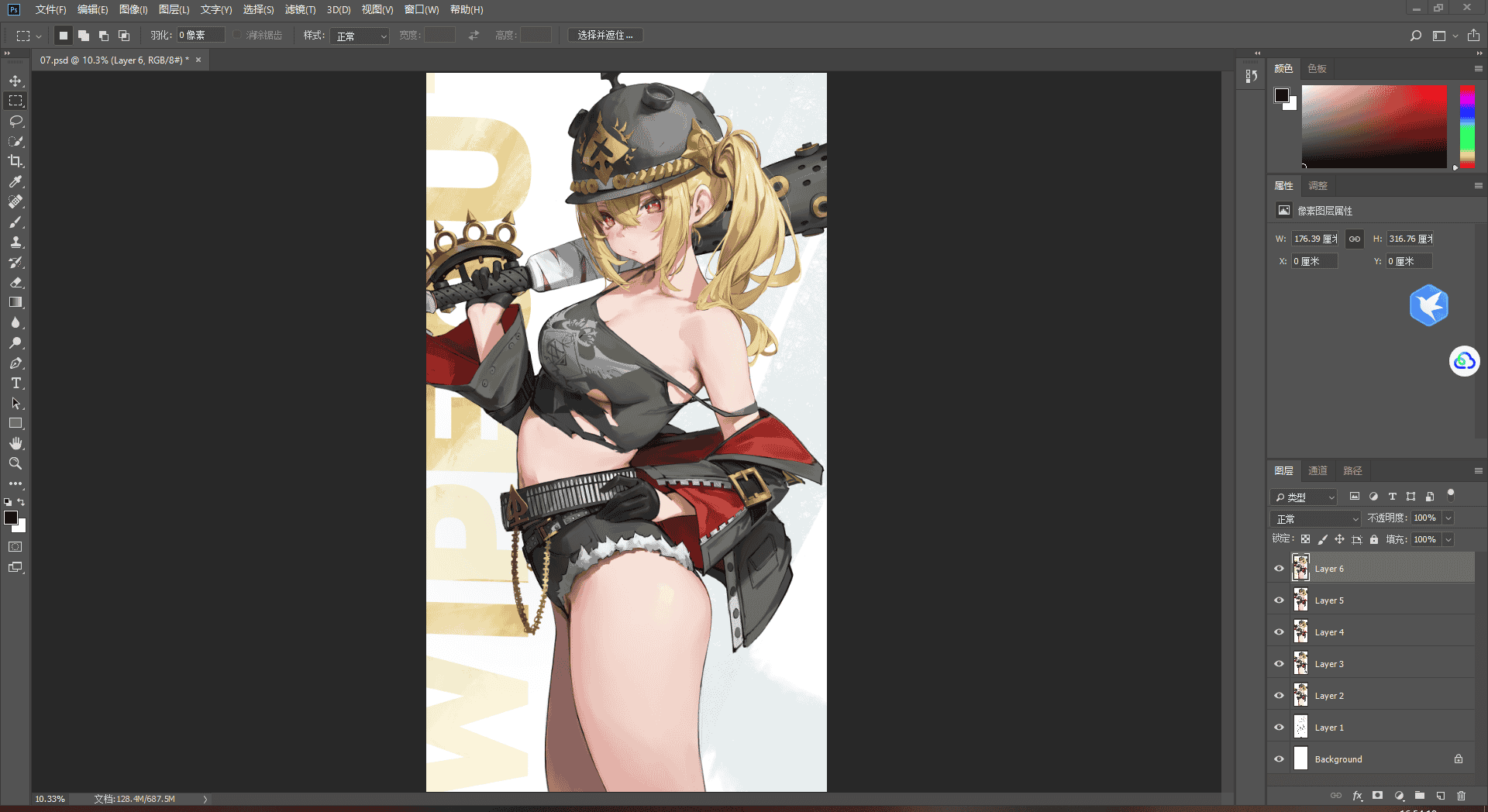The width and height of the screenshot is (1488, 812).
Task: Open the 滤镜(T) menu
Action: tap(300, 10)
